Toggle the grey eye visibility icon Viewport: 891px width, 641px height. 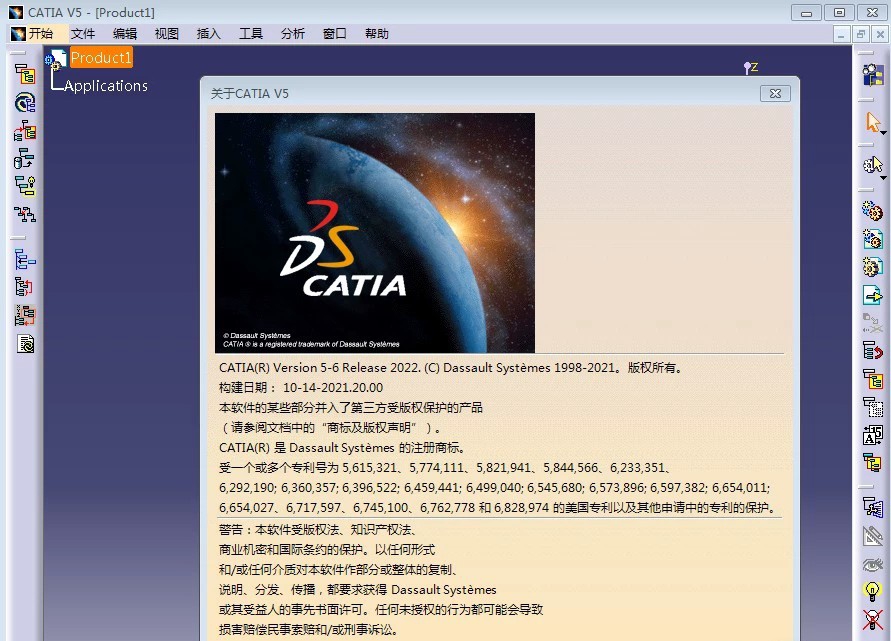pos(873,564)
